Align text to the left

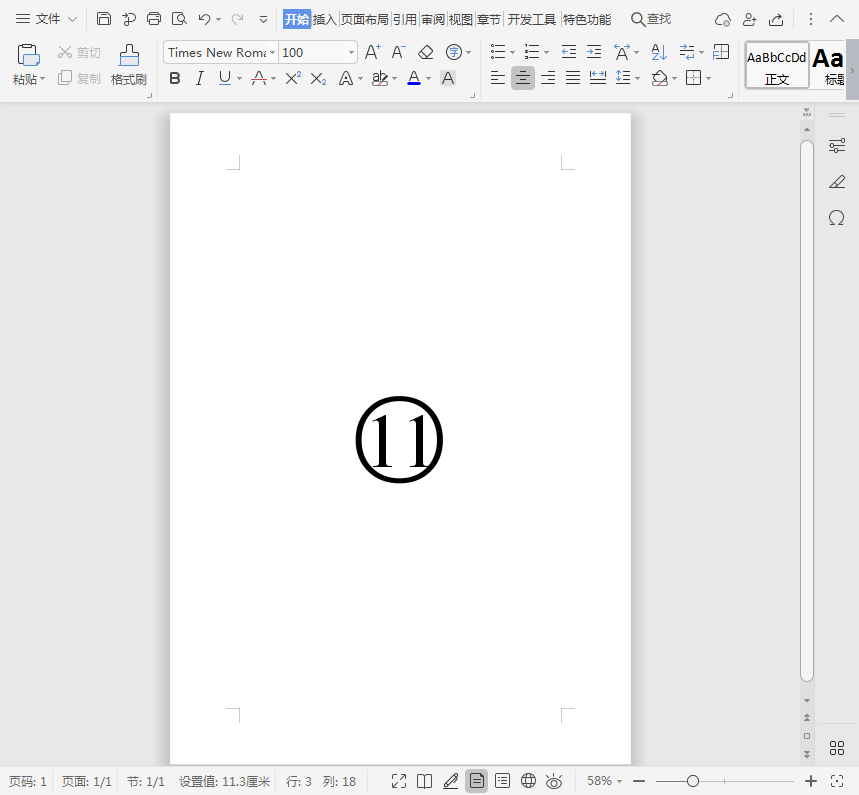[497, 78]
